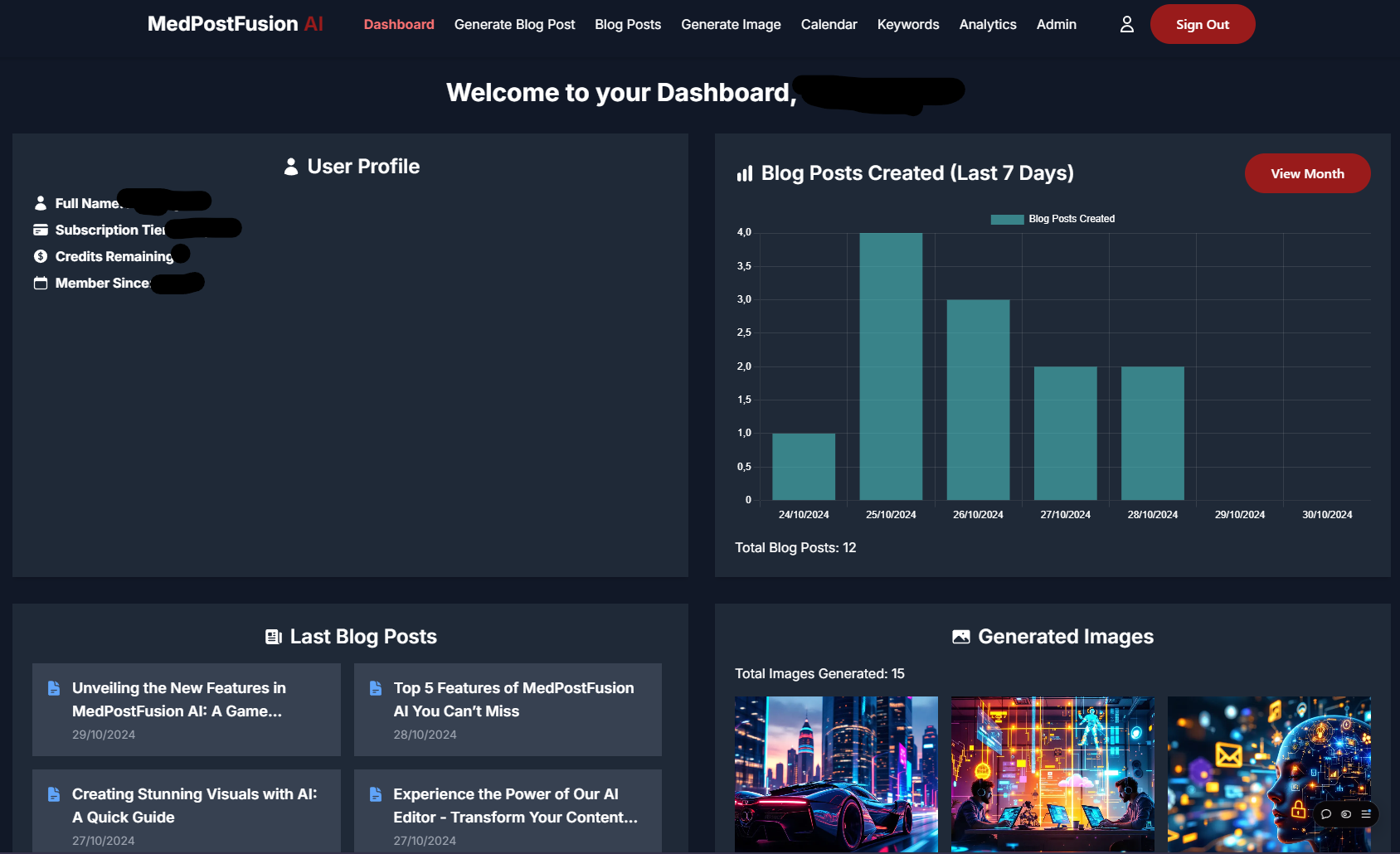The height and width of the screenshot is (854, 1400).
Task: Click the 25/10/2024 chart bar
Action: tap(891, 366)
